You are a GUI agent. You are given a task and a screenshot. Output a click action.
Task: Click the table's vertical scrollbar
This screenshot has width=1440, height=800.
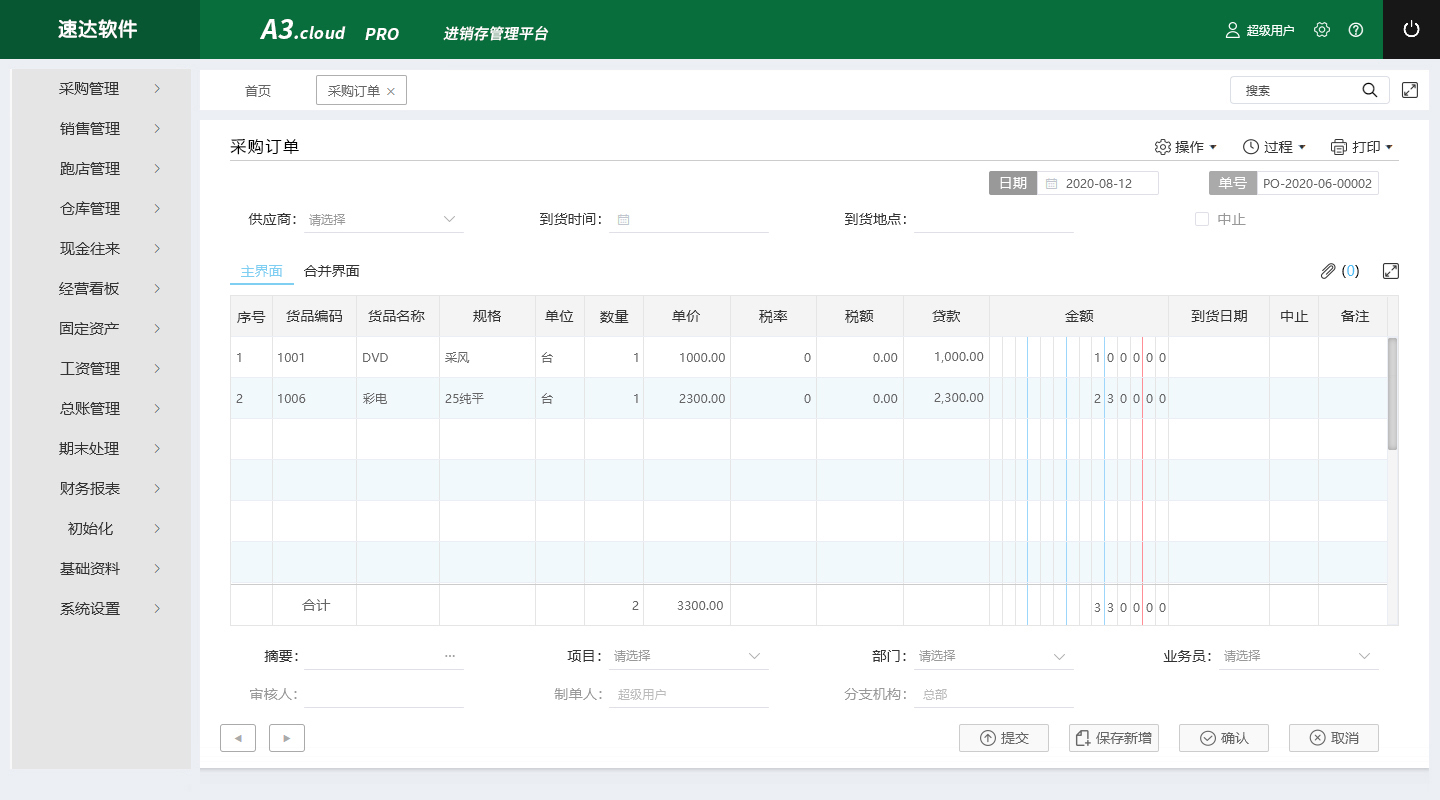(1392, 394)
